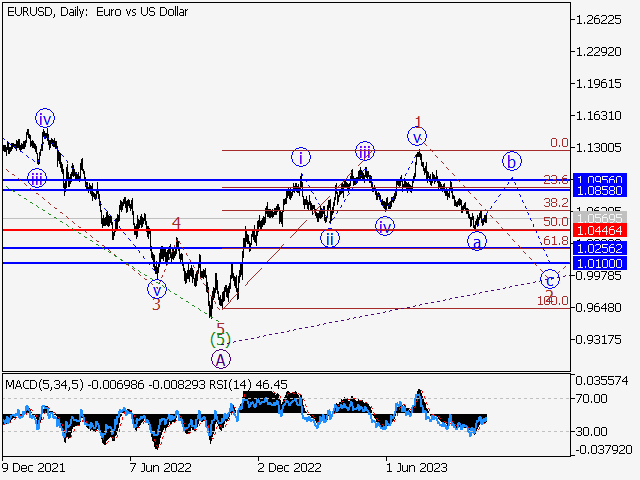
Task: Click the -0.037920 indicator axis value
Action: pos(604,449)
